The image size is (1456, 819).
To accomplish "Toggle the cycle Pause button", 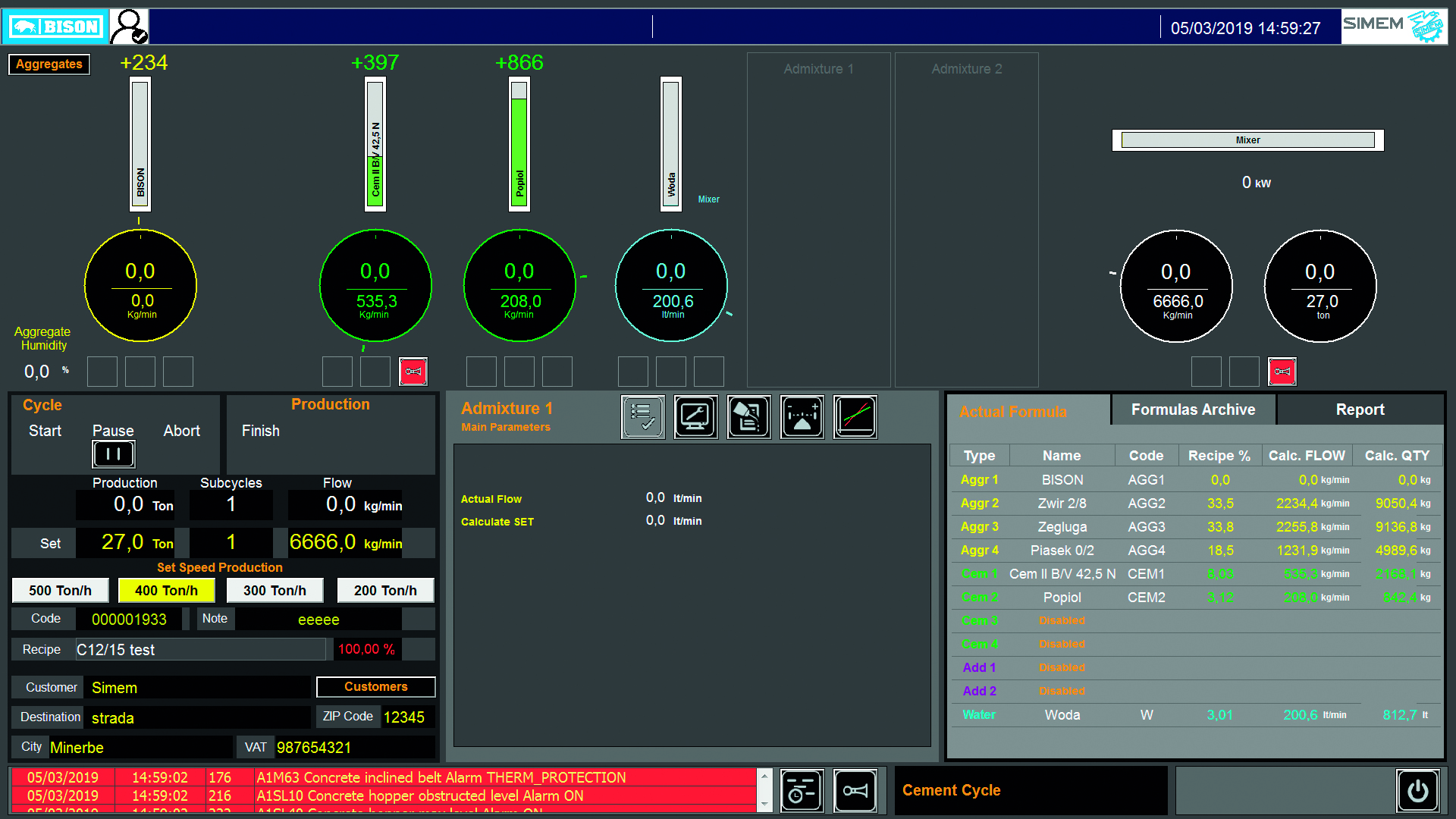I will (x=113, y=453).
